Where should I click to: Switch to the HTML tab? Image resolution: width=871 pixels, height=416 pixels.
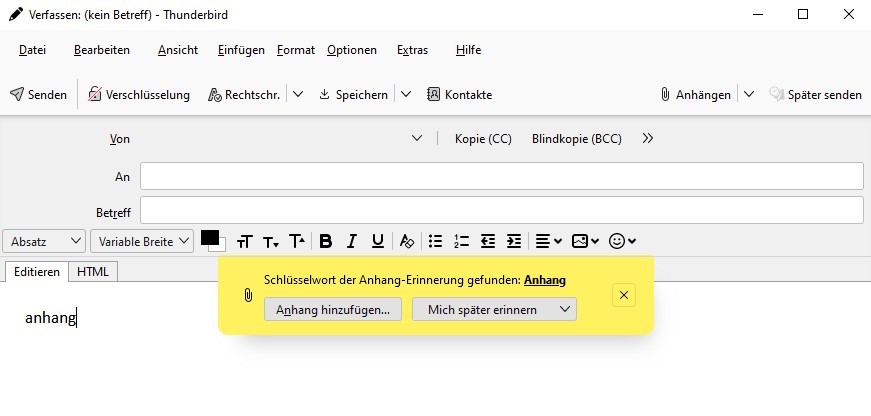click(93, 271)
